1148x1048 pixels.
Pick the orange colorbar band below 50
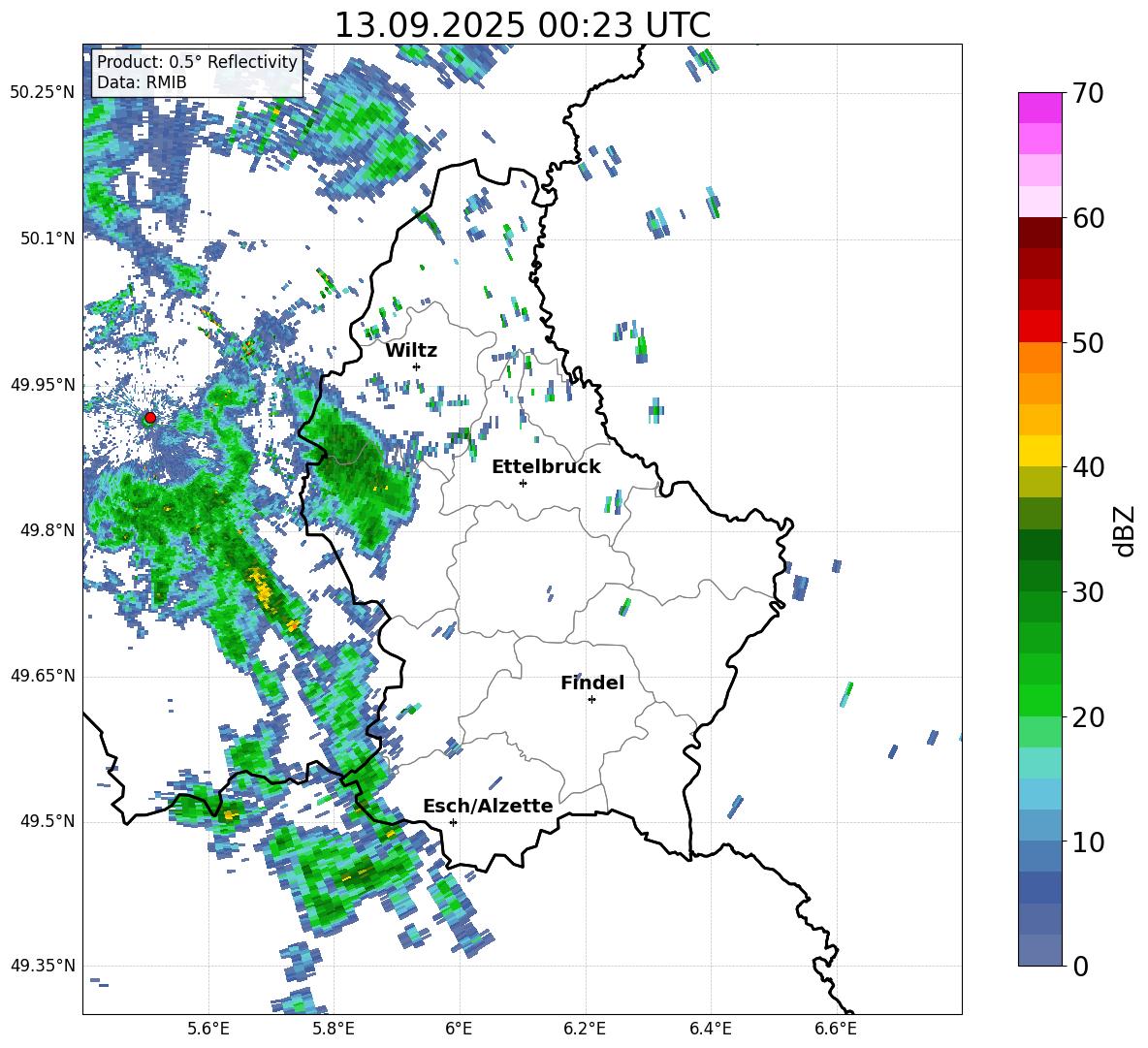tap(1039, 358)
